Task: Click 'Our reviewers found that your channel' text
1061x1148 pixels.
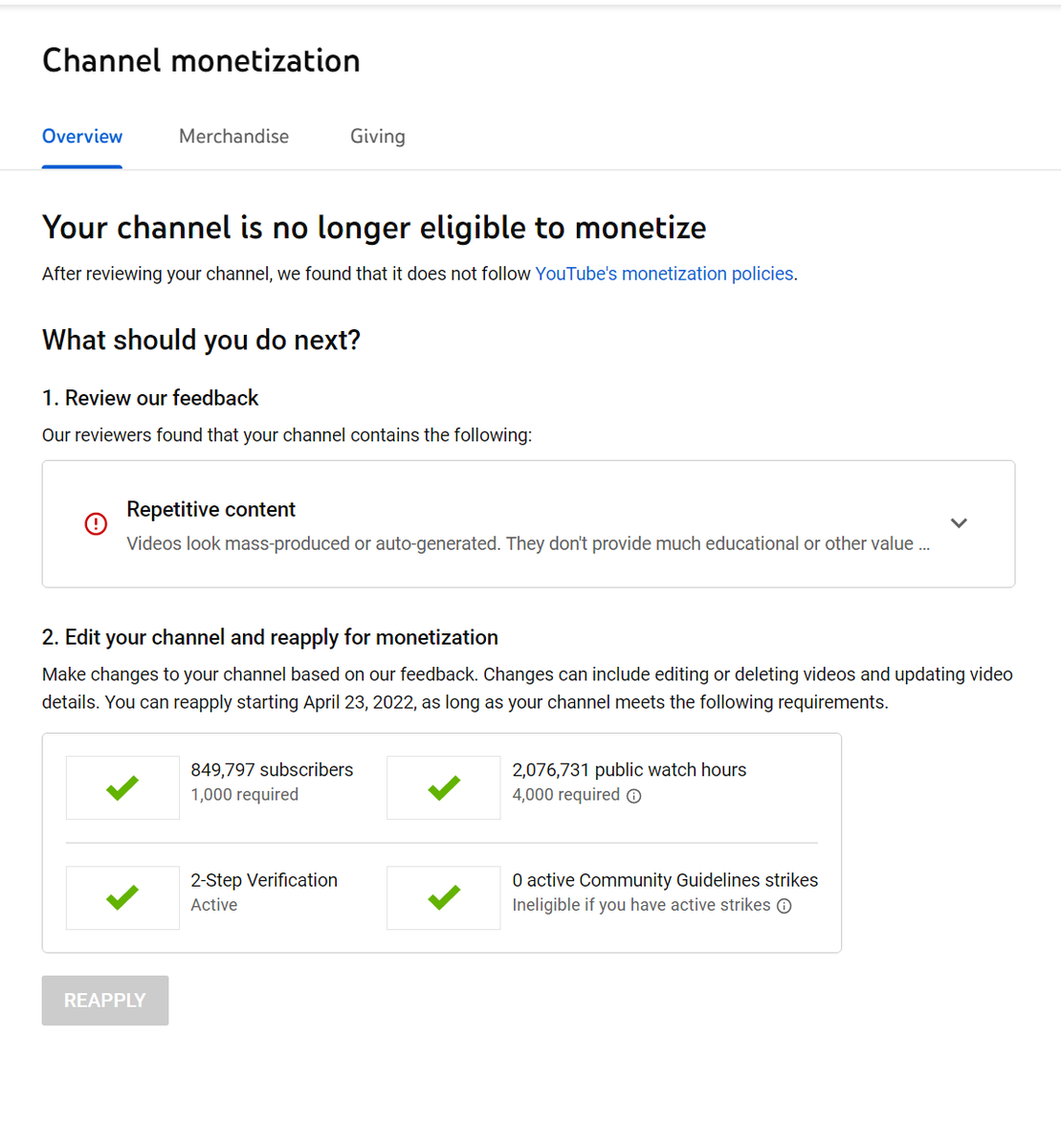Action: point(287,435)
